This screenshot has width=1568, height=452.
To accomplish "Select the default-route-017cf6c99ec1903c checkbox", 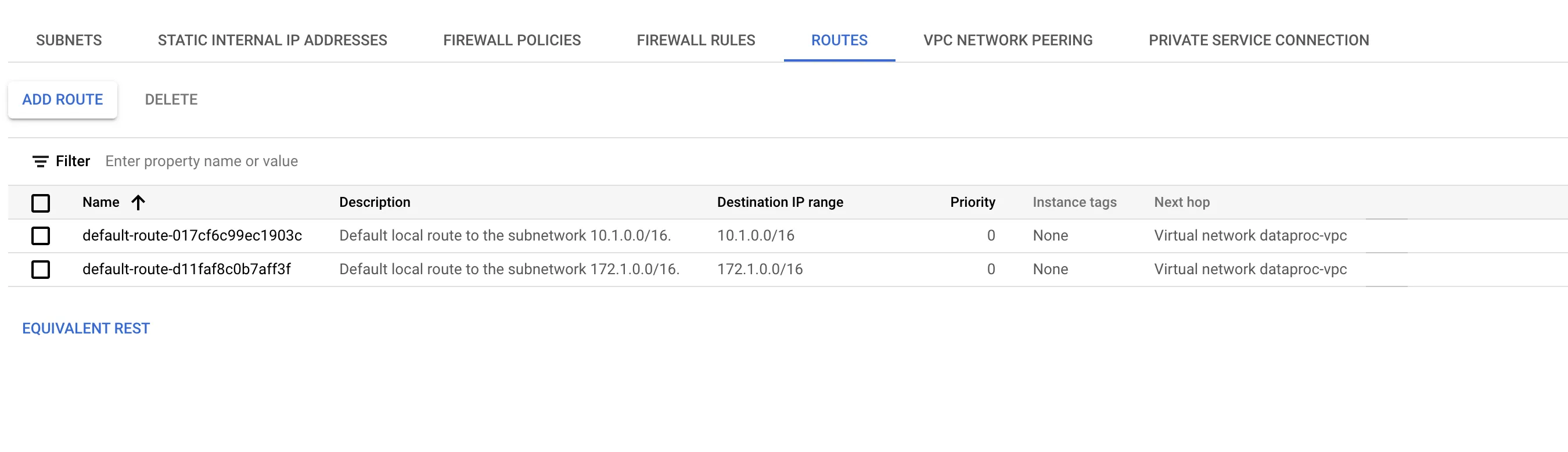I will pos(41,236).
